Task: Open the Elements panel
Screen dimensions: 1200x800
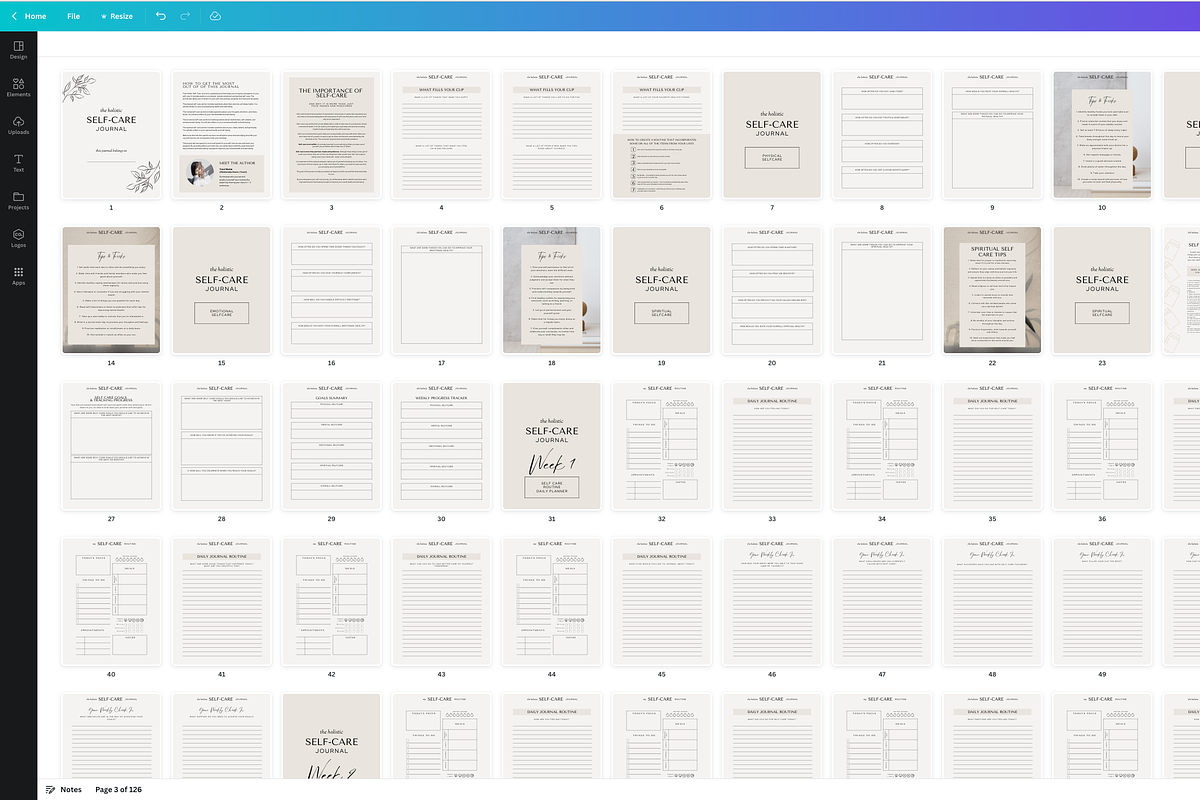Action: tap(17, 88)
